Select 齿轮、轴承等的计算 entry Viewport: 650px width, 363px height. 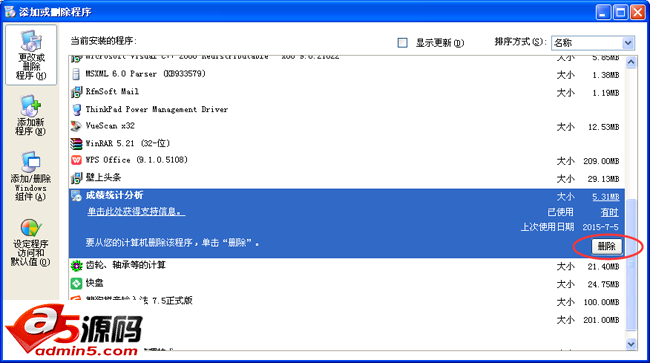coord(347,266)
